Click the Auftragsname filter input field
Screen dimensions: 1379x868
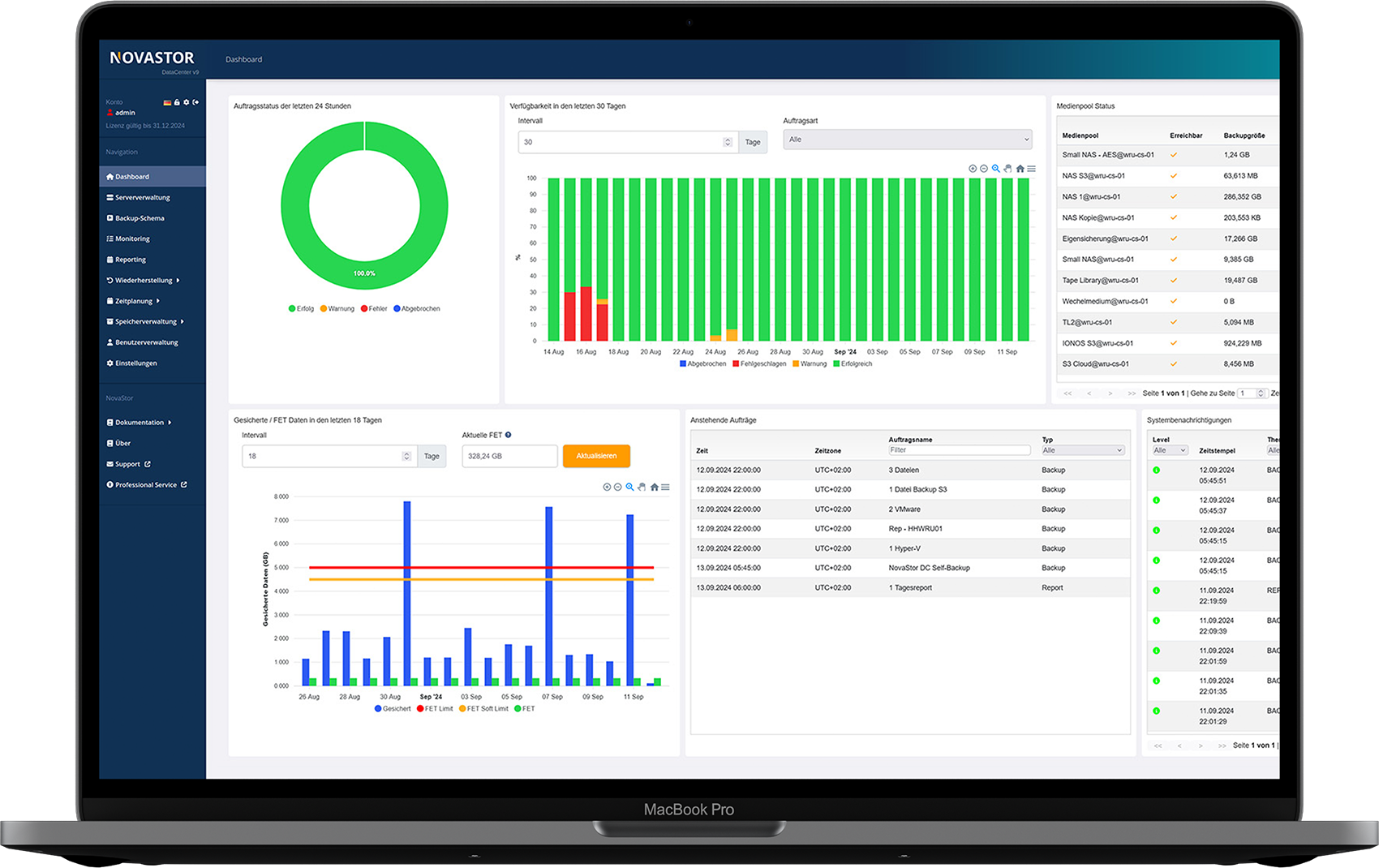[958, 449]
